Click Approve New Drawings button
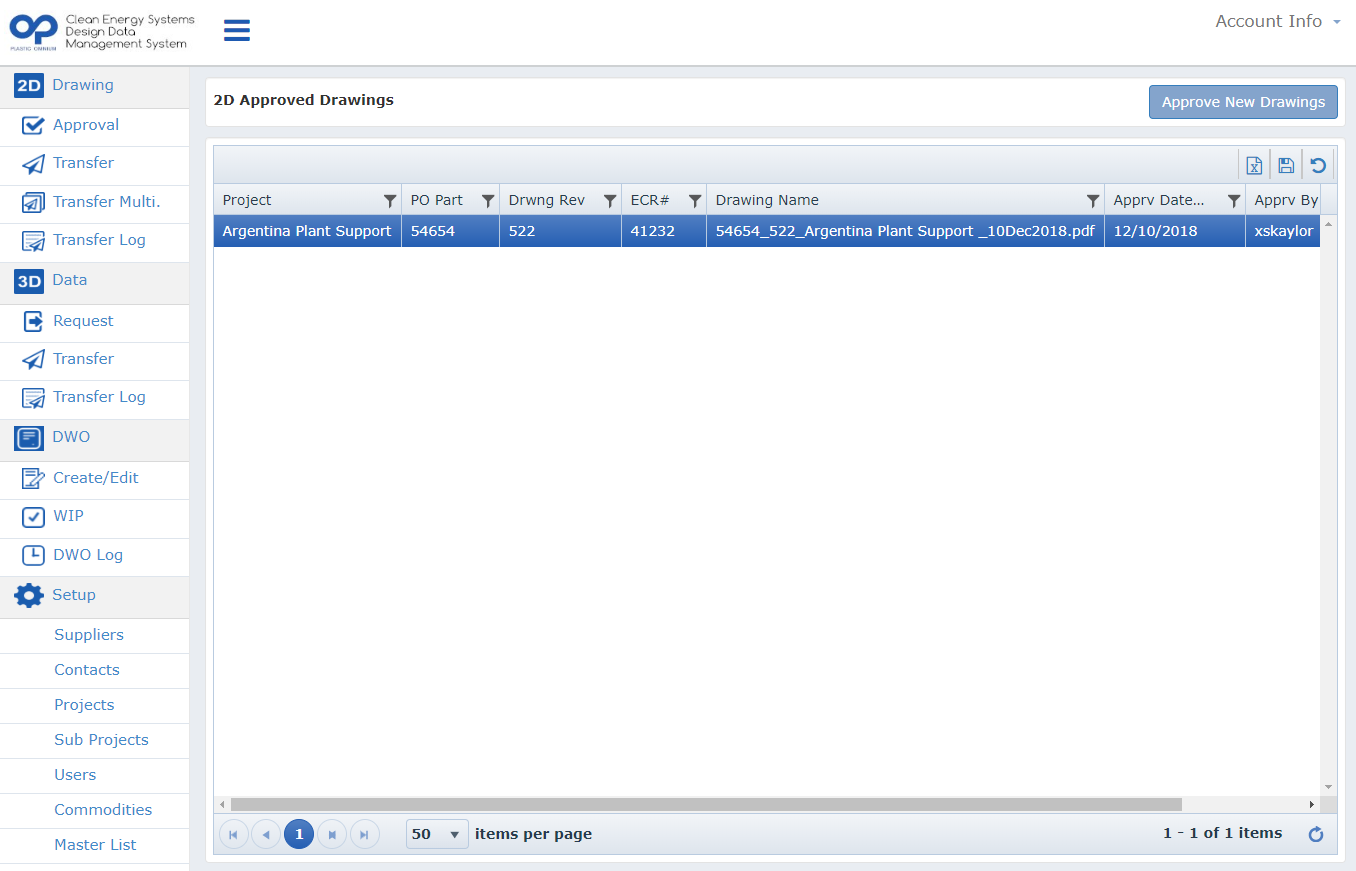The image size is (1356, 871). [1243, 102]
